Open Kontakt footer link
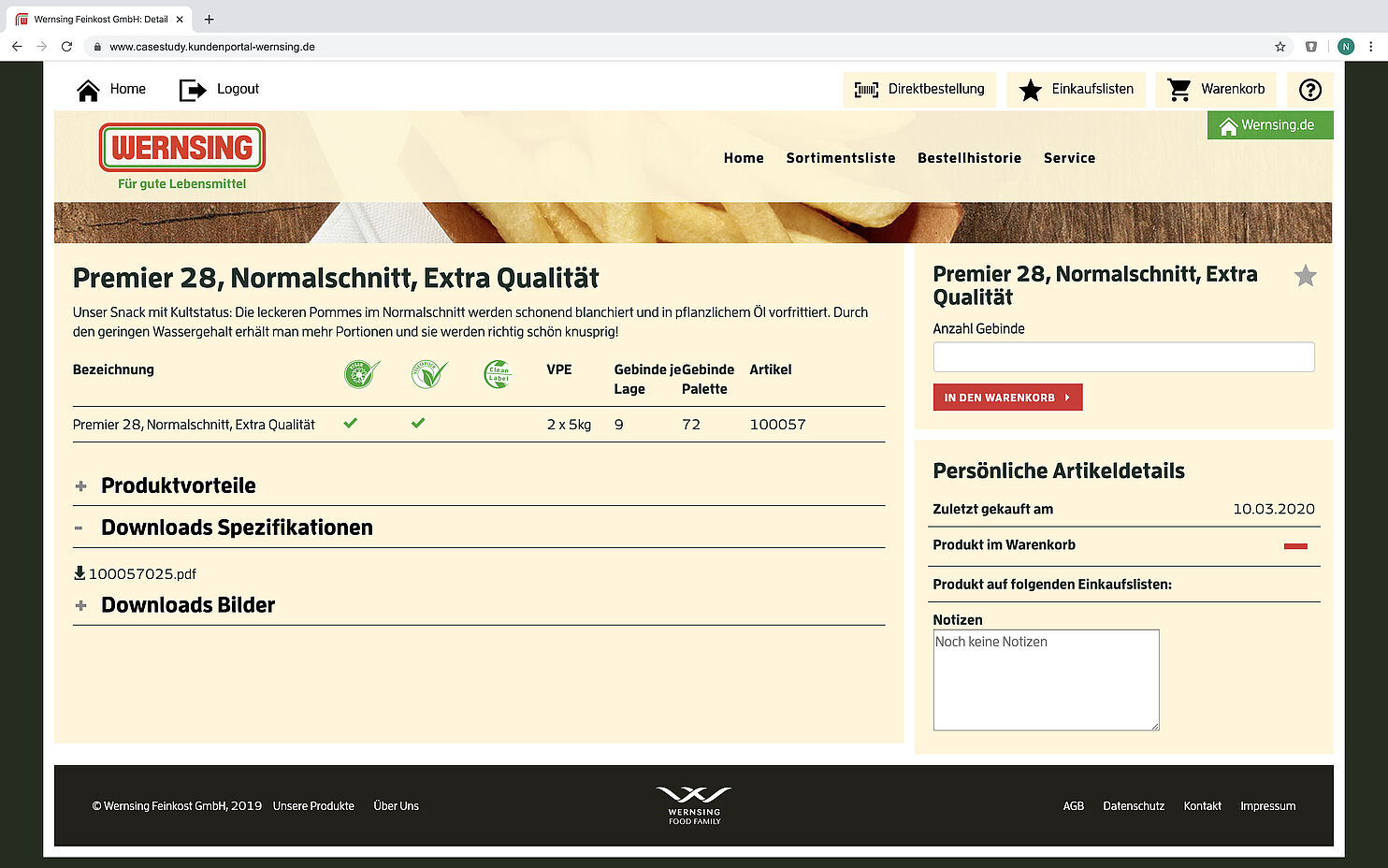 coord(1202,806)
